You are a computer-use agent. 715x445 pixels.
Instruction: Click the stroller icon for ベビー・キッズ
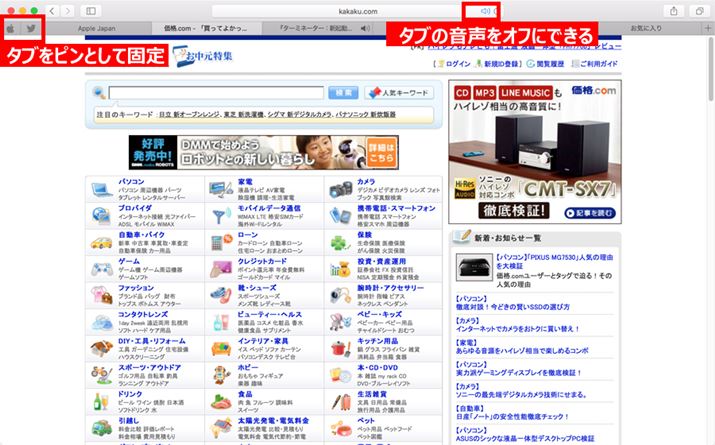(340, 322)
